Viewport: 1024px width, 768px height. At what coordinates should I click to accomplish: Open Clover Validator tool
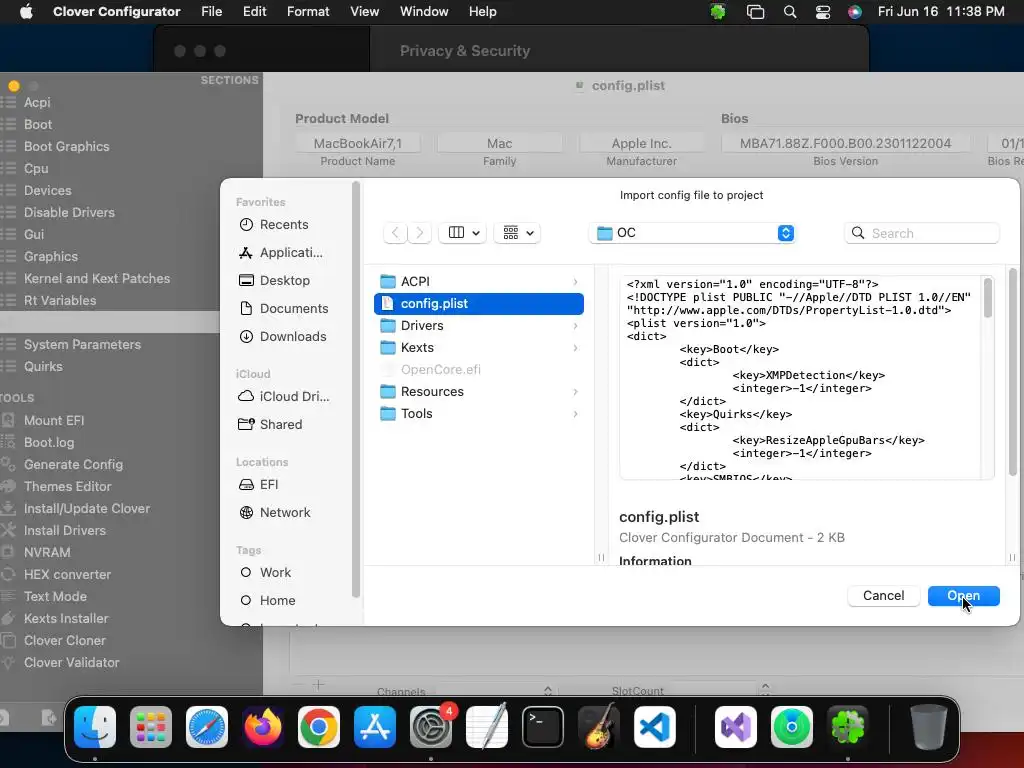(x=72, y=662)
